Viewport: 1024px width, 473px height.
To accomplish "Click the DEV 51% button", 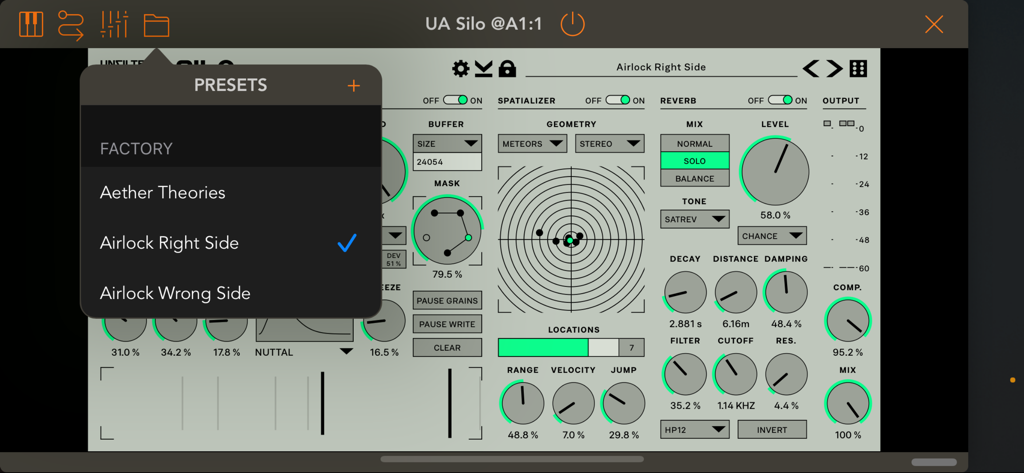I will click(x=394, y=259).
